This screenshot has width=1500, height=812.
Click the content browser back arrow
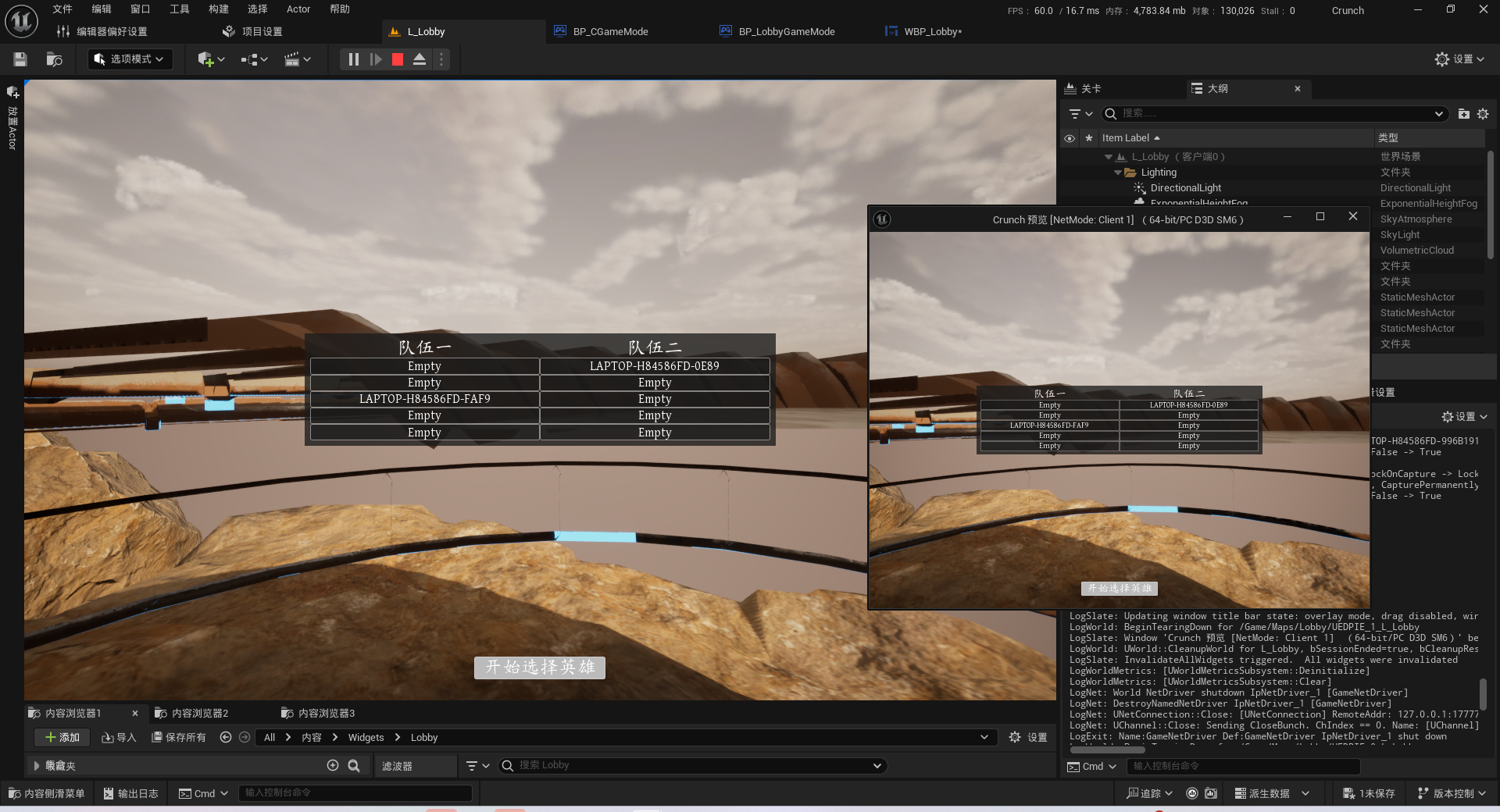226,737
